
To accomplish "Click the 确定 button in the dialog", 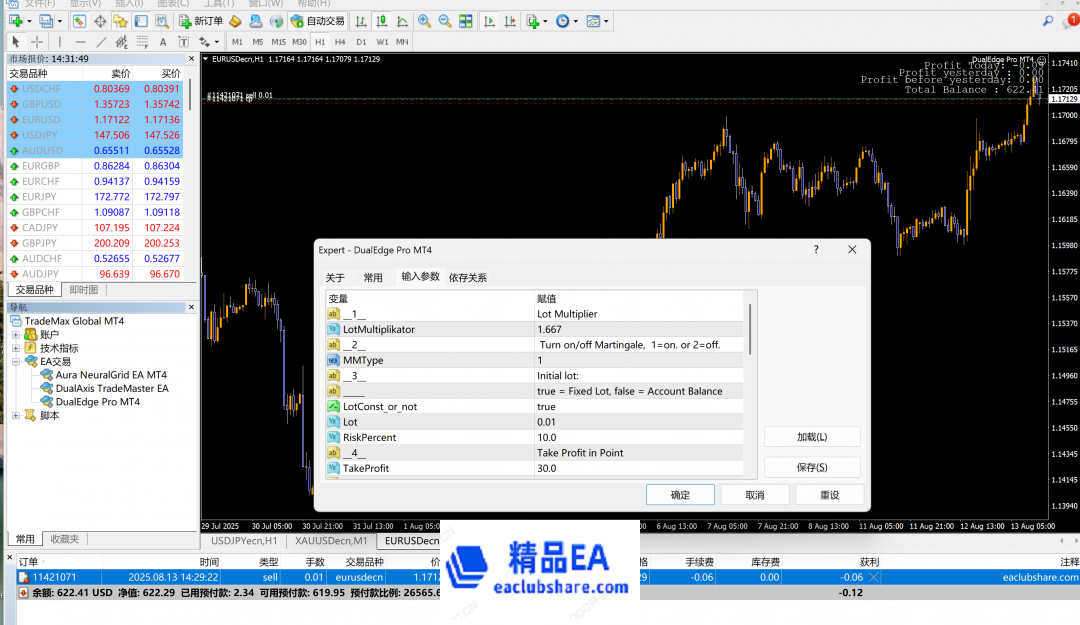I will click(x=680, y=495).
